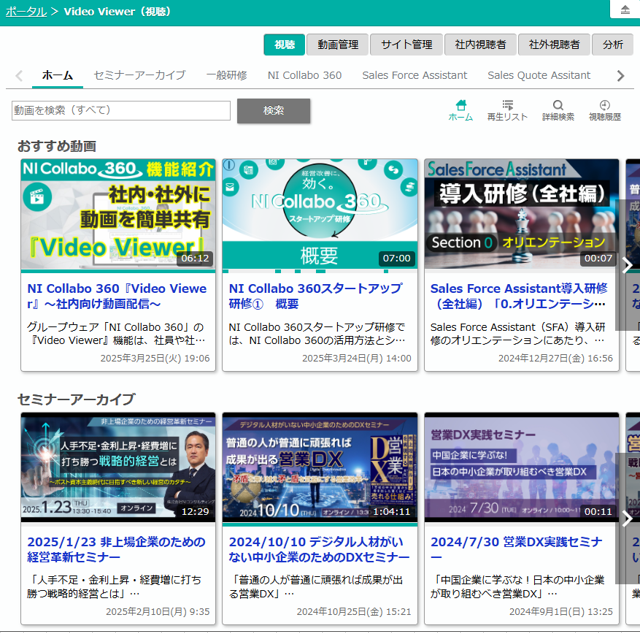The image size is (640, 633).
Task: Switch to the NI Collabo 360 tab
Action: 304,76
